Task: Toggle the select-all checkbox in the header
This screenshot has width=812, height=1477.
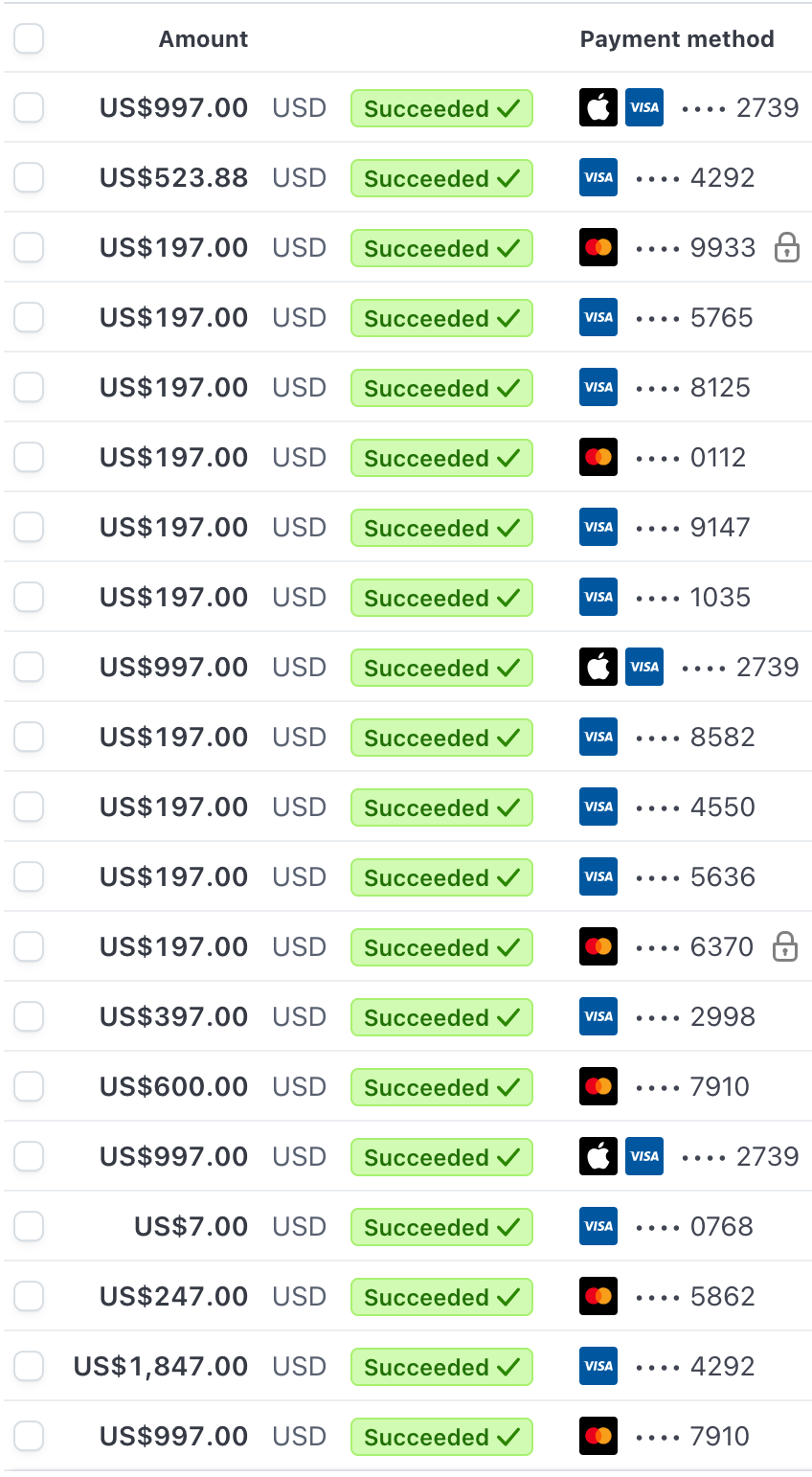Action: [29, 39]
